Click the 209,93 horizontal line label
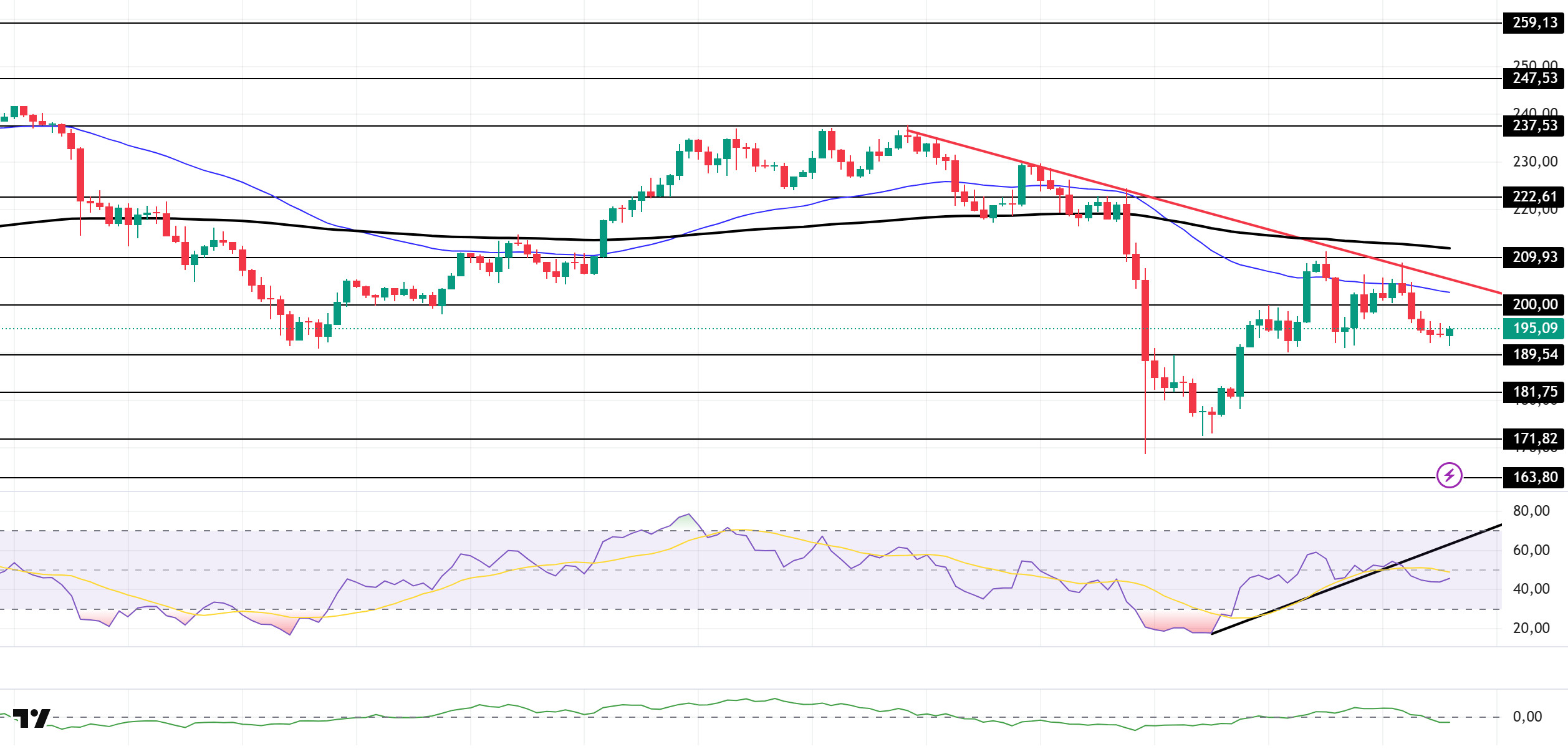This screenshot has height=754, width=1568. pyautogui.click(x=1534, y=257)
